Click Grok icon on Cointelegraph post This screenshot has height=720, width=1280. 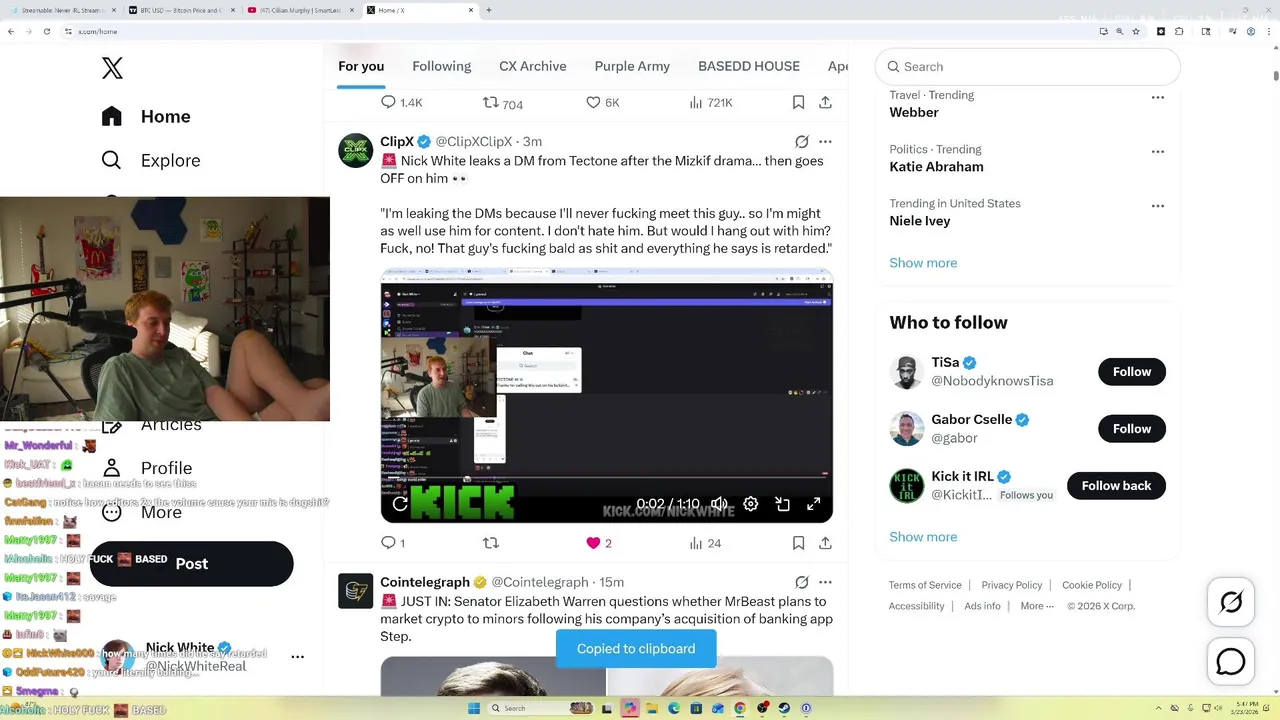pos(801,582)
